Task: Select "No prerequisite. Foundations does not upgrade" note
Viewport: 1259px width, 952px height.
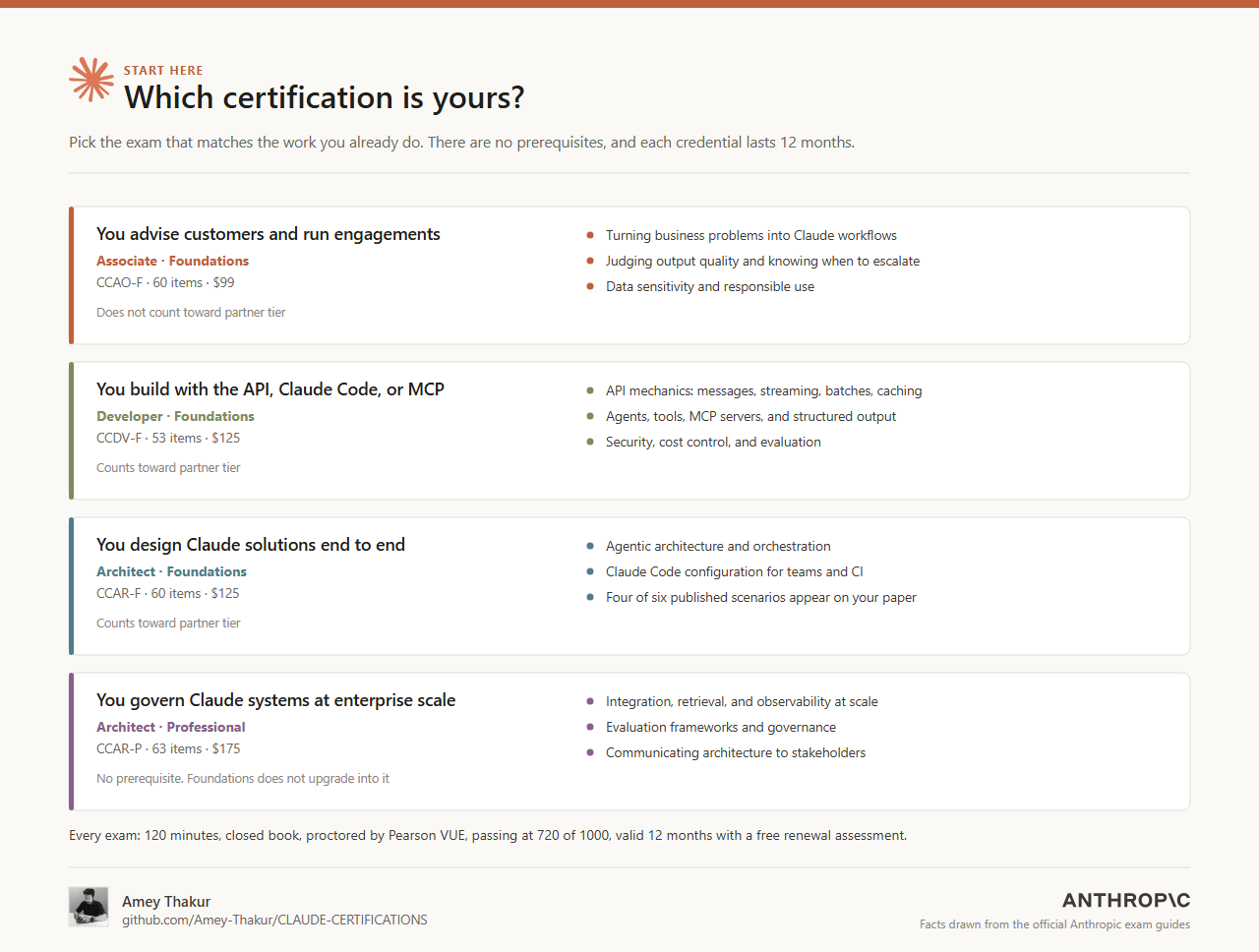Action: (243, 779)
